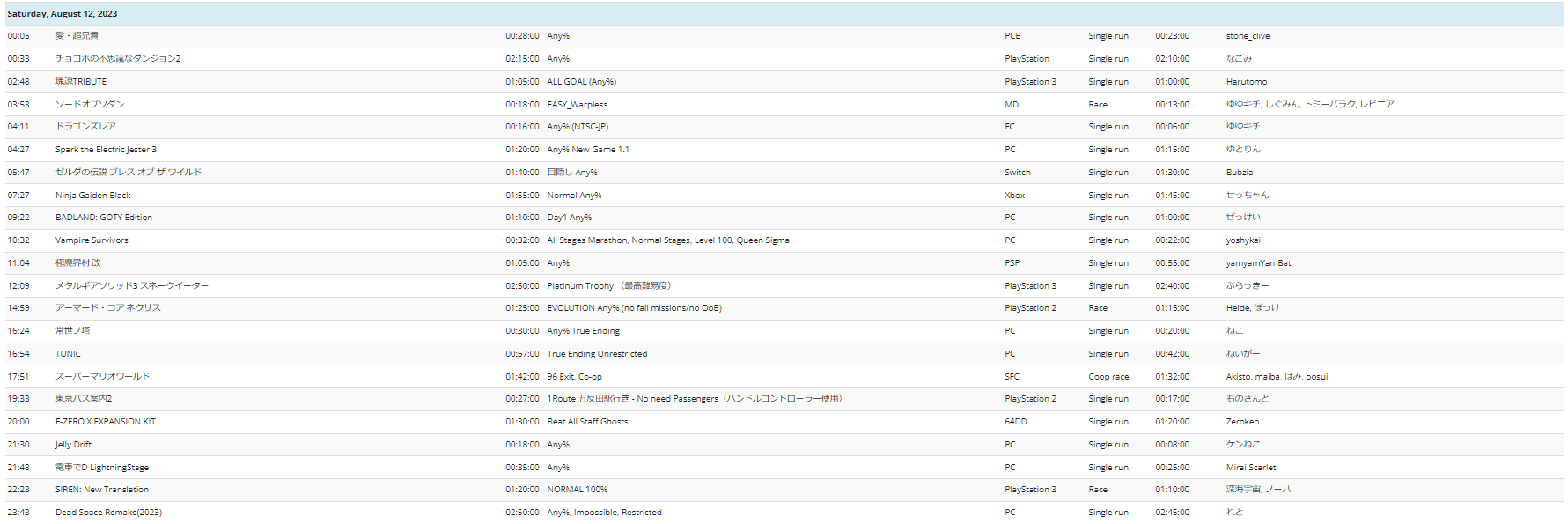Select category 'EASY_Warpless'

577,105
